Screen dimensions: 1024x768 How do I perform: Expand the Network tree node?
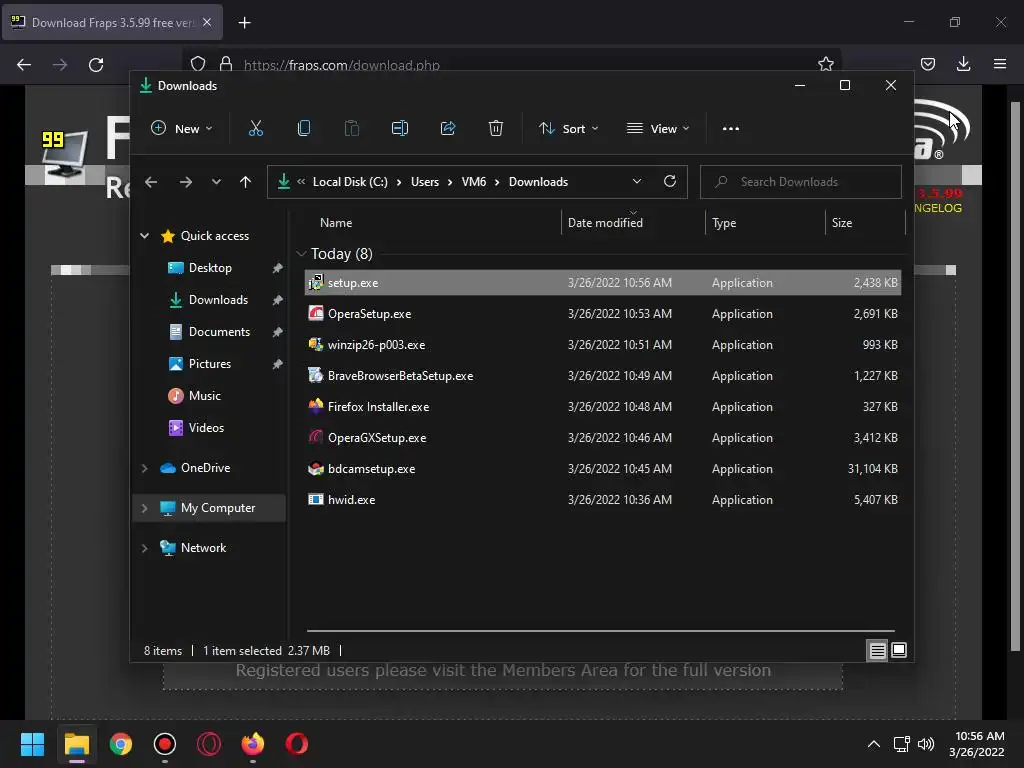144,548
